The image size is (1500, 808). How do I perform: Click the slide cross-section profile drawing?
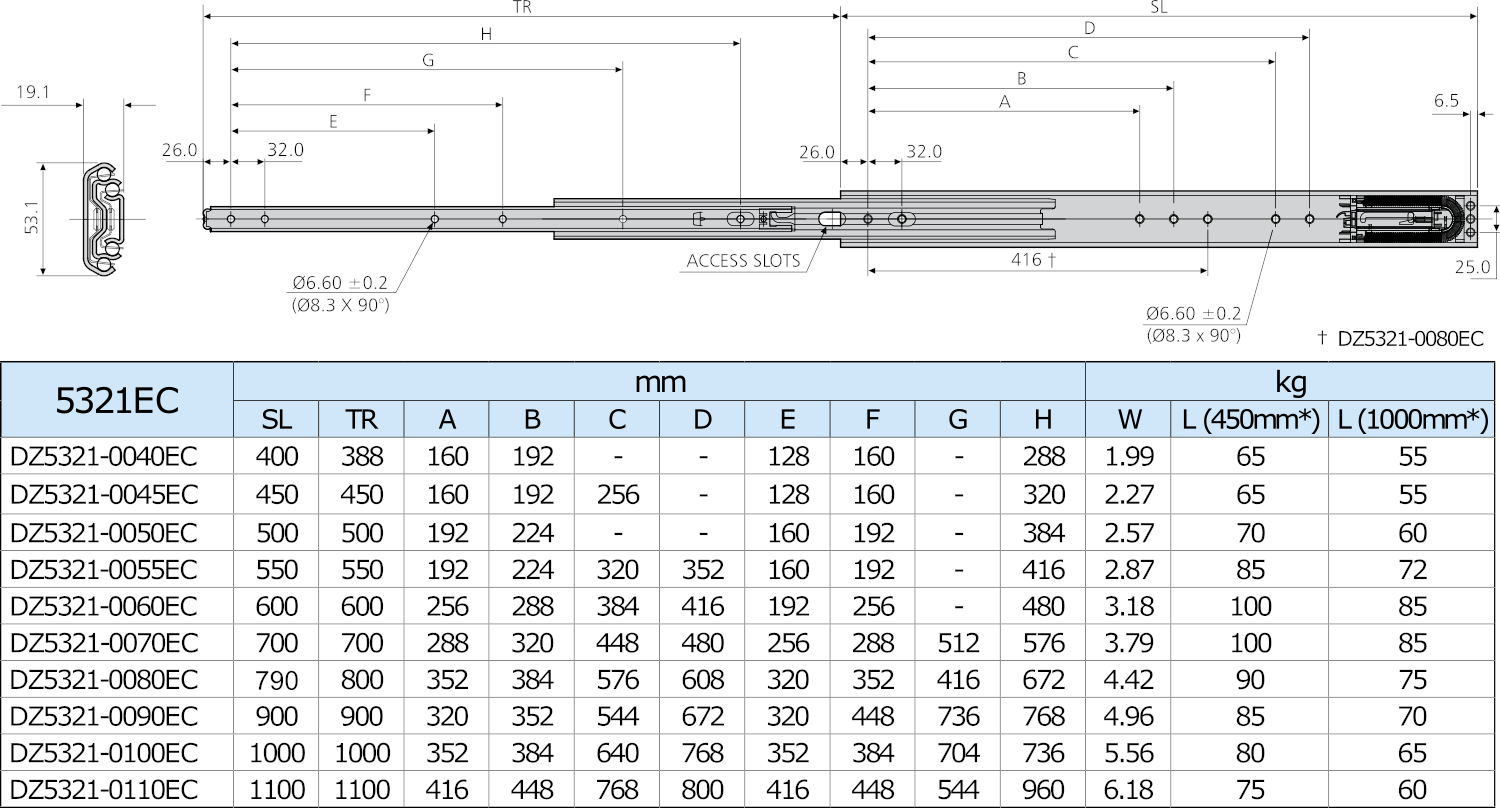(102, 218)
